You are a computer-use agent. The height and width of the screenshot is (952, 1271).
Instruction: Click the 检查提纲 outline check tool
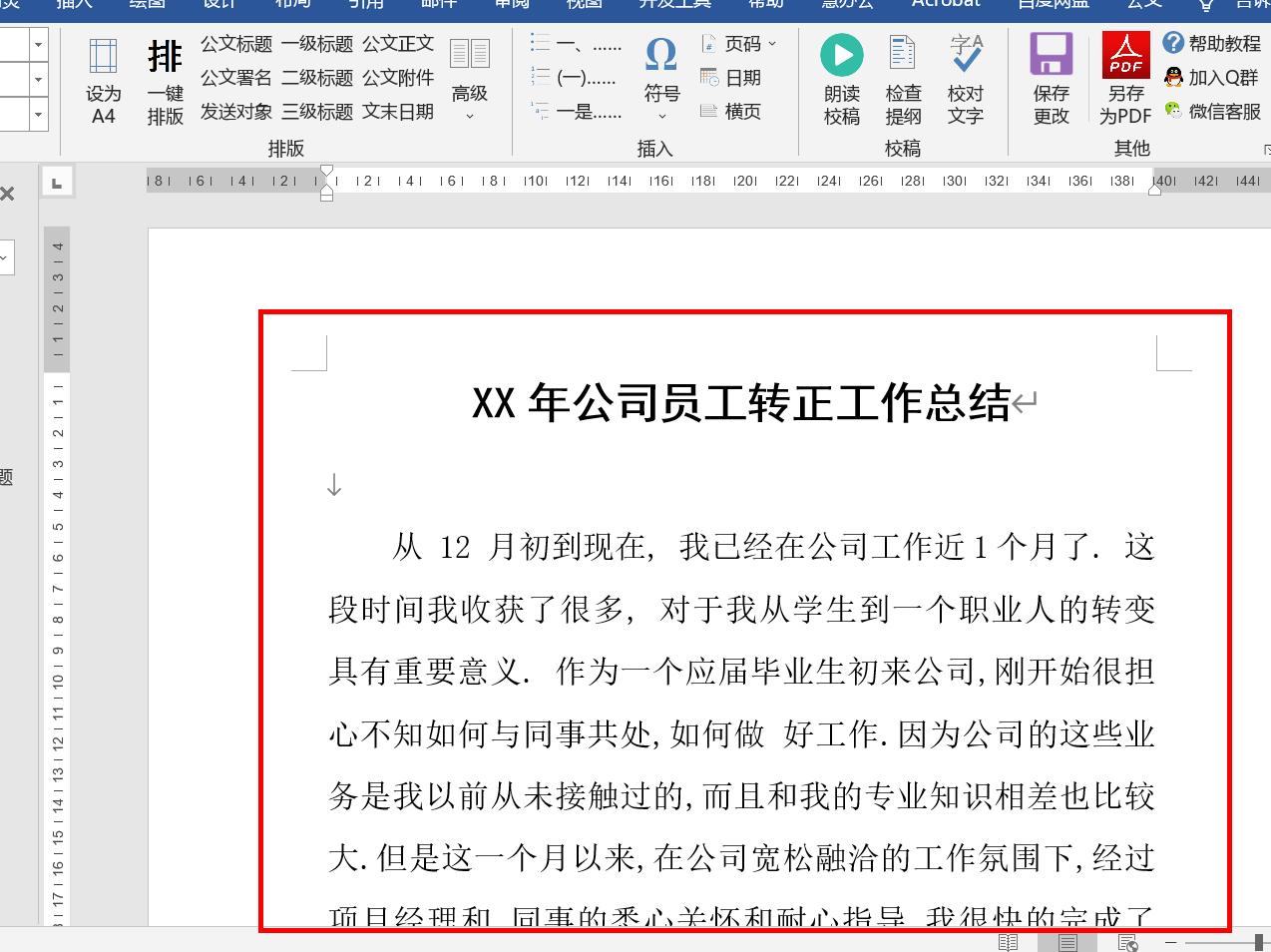(903, 80)
